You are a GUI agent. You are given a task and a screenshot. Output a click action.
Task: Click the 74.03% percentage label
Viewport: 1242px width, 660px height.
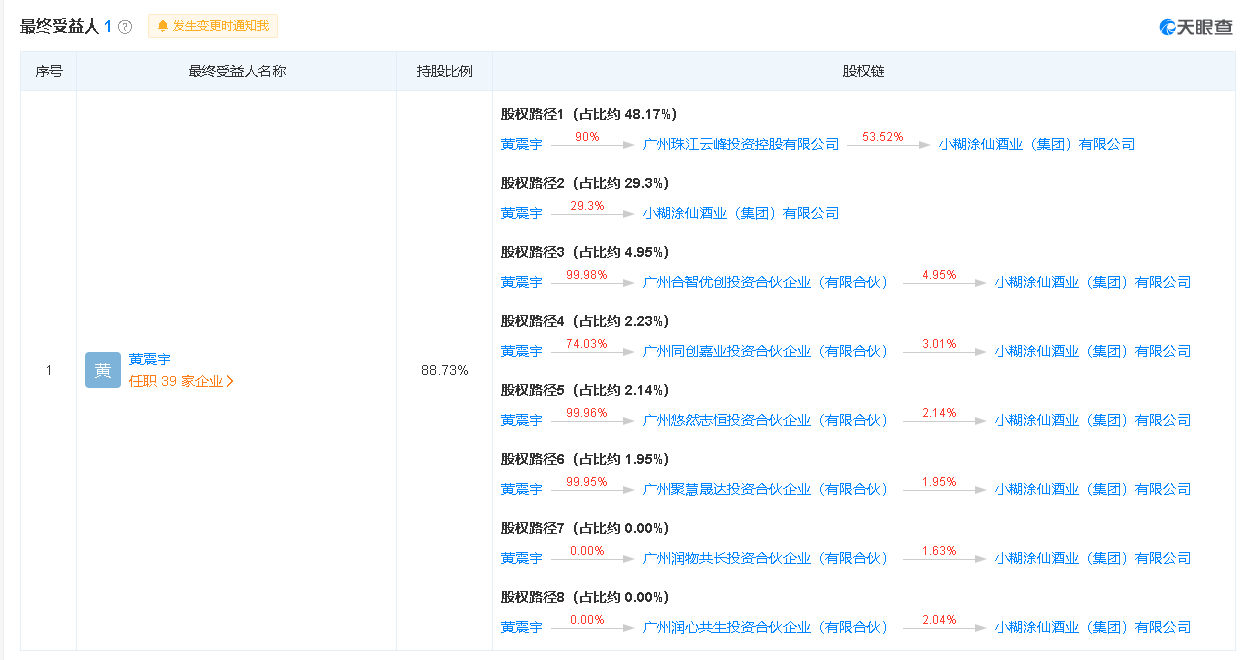point(587,343)
